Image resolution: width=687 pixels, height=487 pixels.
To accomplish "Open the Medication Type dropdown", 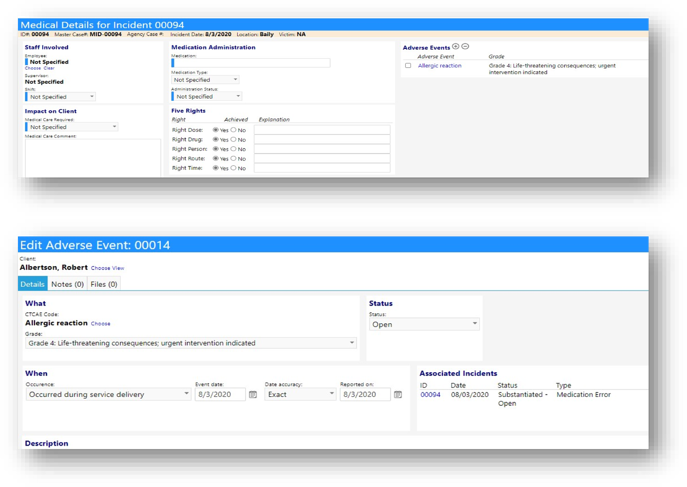I will point(205,80).
